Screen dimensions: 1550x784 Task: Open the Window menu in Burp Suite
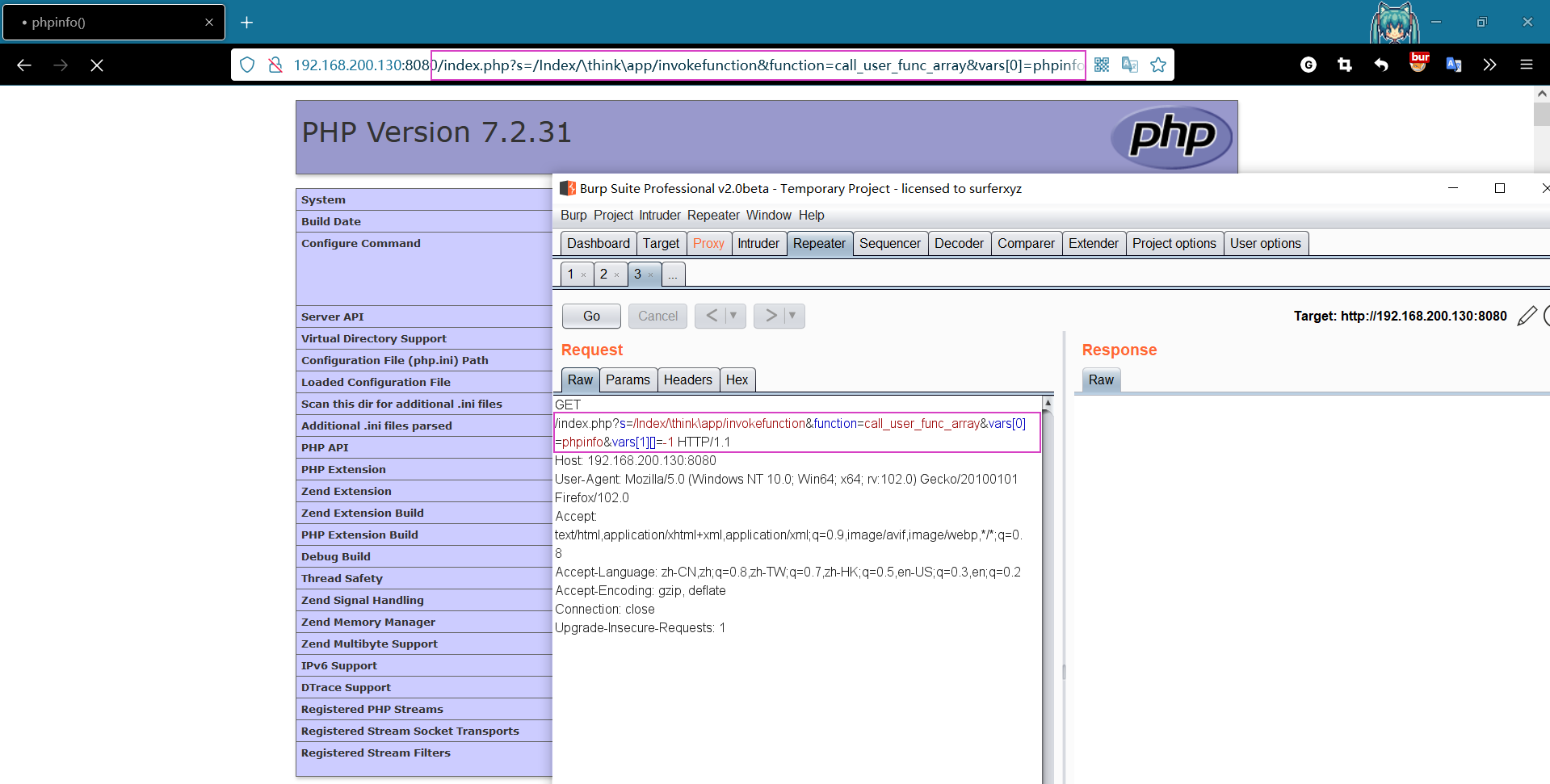click(x=768, y=215)
